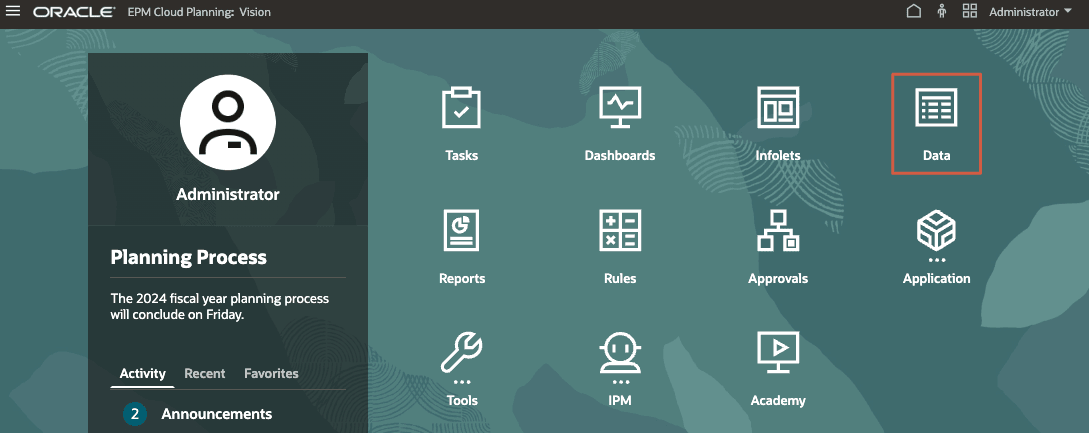1089x433 pixels.
Task: Open the Dashboards card
Action: (620, 124)
